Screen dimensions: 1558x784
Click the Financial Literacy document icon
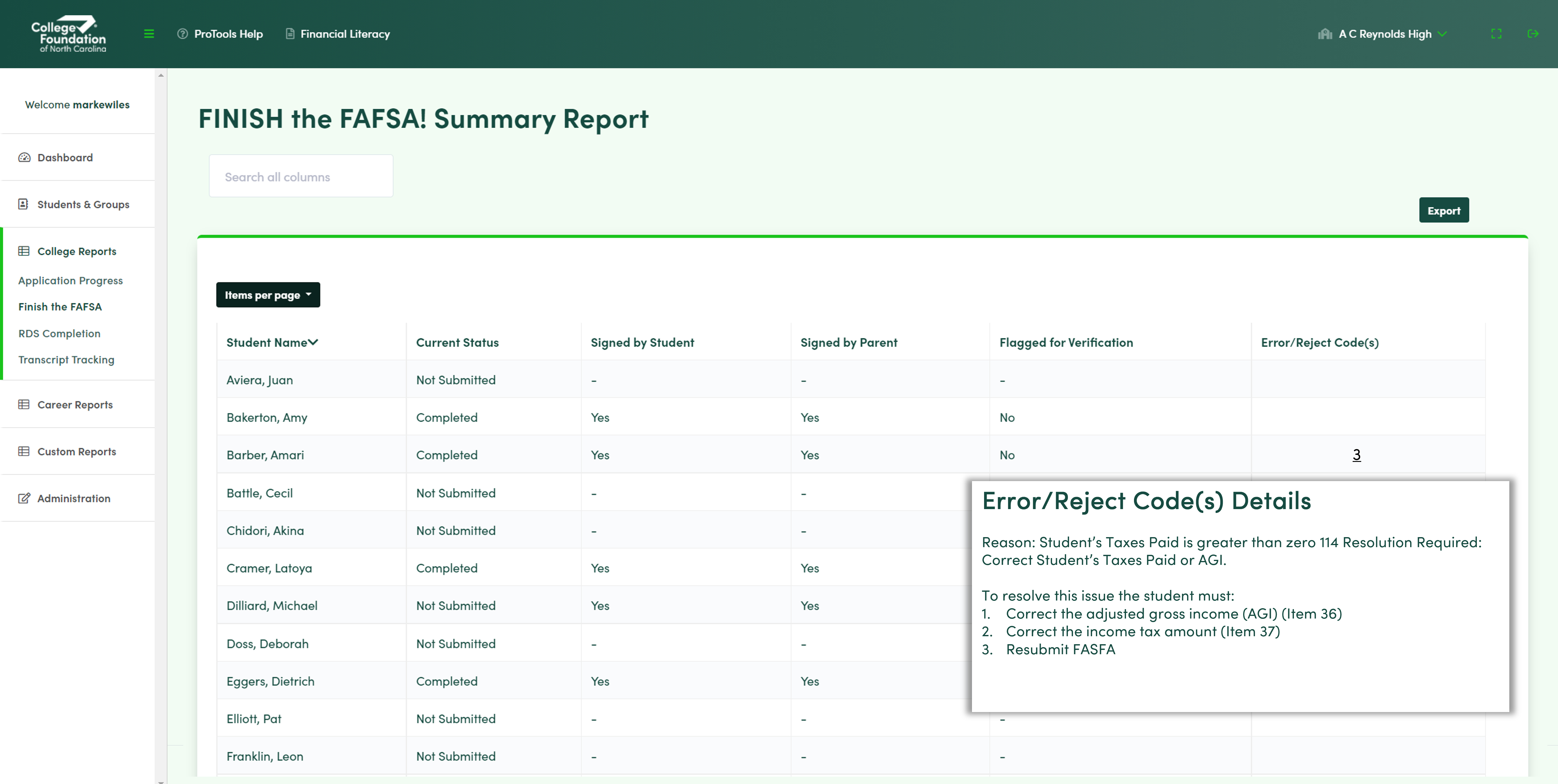click(290, 34)
